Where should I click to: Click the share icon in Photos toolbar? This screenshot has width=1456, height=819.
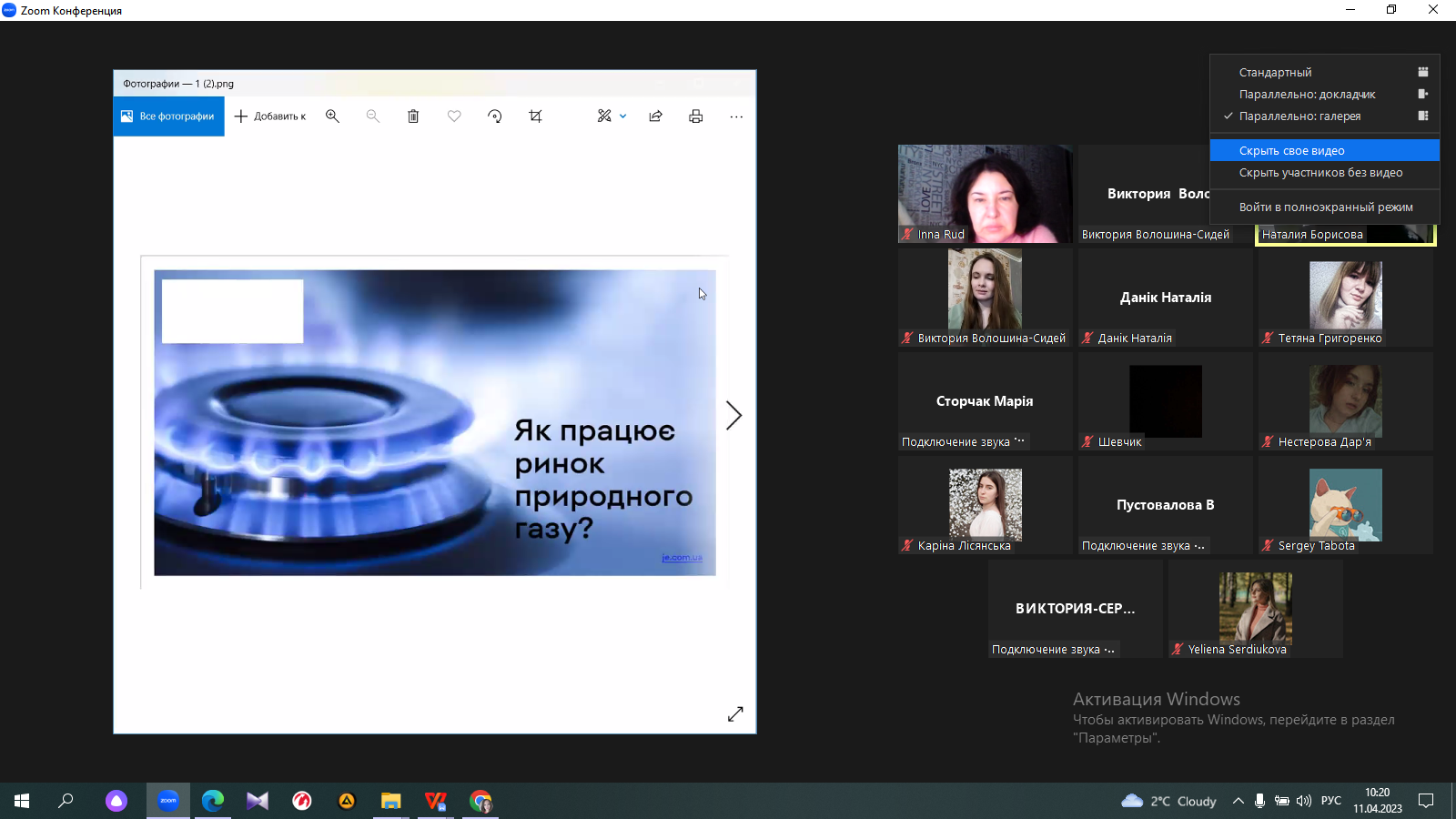[x=655, y=116]
